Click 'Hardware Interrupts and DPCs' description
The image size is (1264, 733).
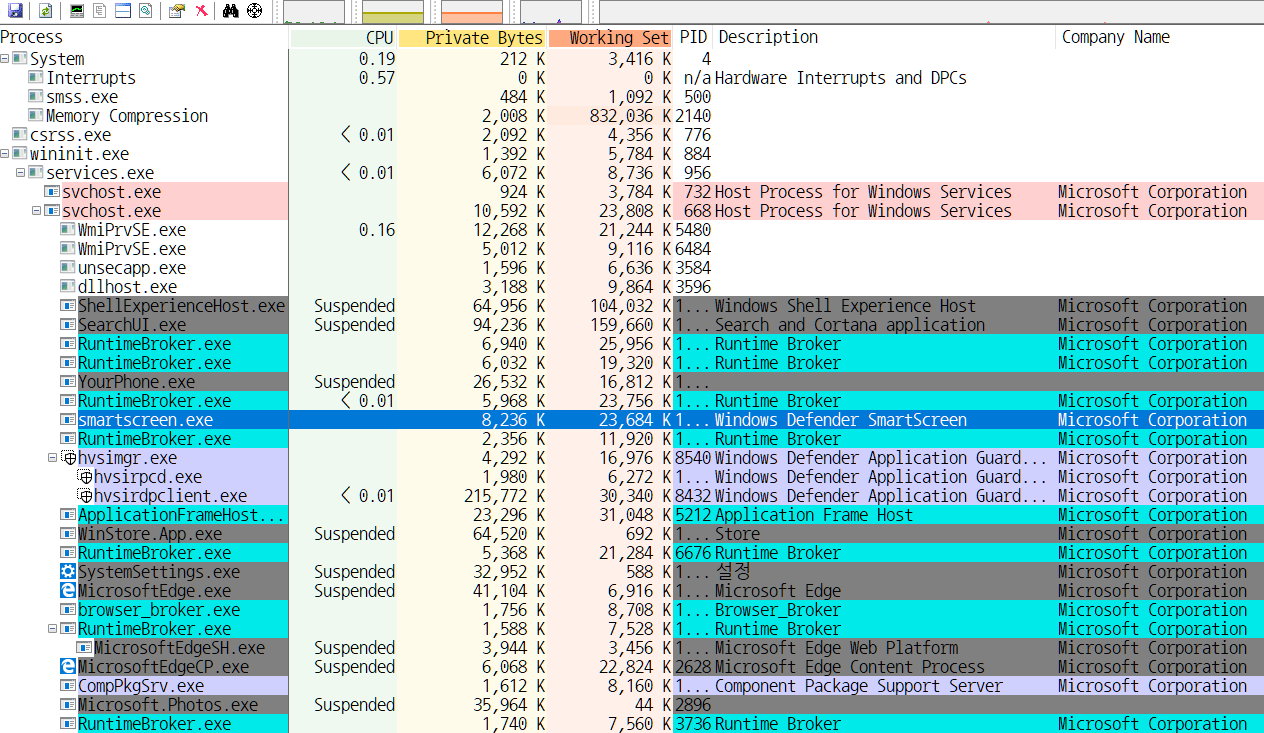coord(840,78)
